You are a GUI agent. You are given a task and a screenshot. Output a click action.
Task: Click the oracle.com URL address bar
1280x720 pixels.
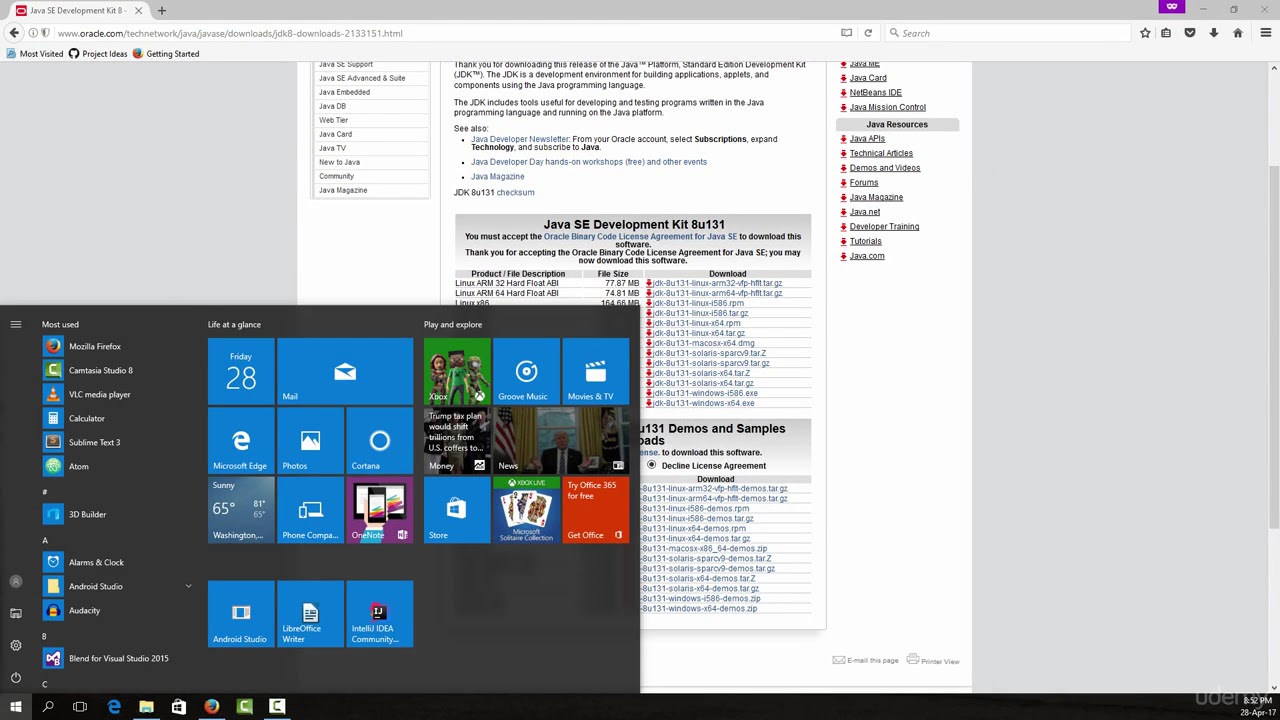click(x=440, y=33)
